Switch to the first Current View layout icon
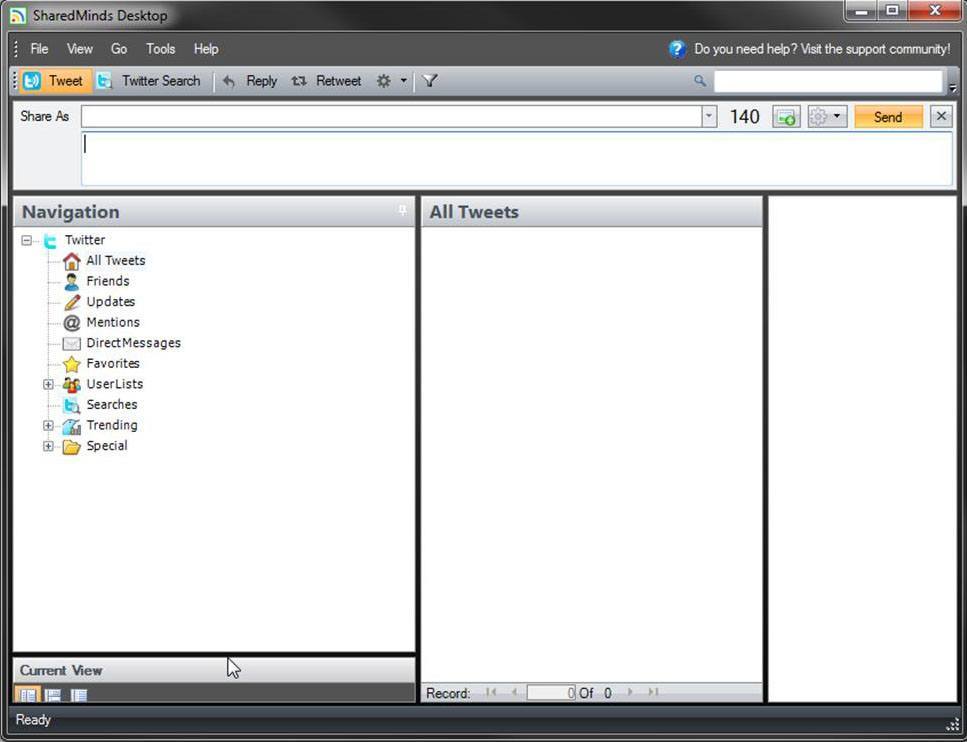 (27, 695)
